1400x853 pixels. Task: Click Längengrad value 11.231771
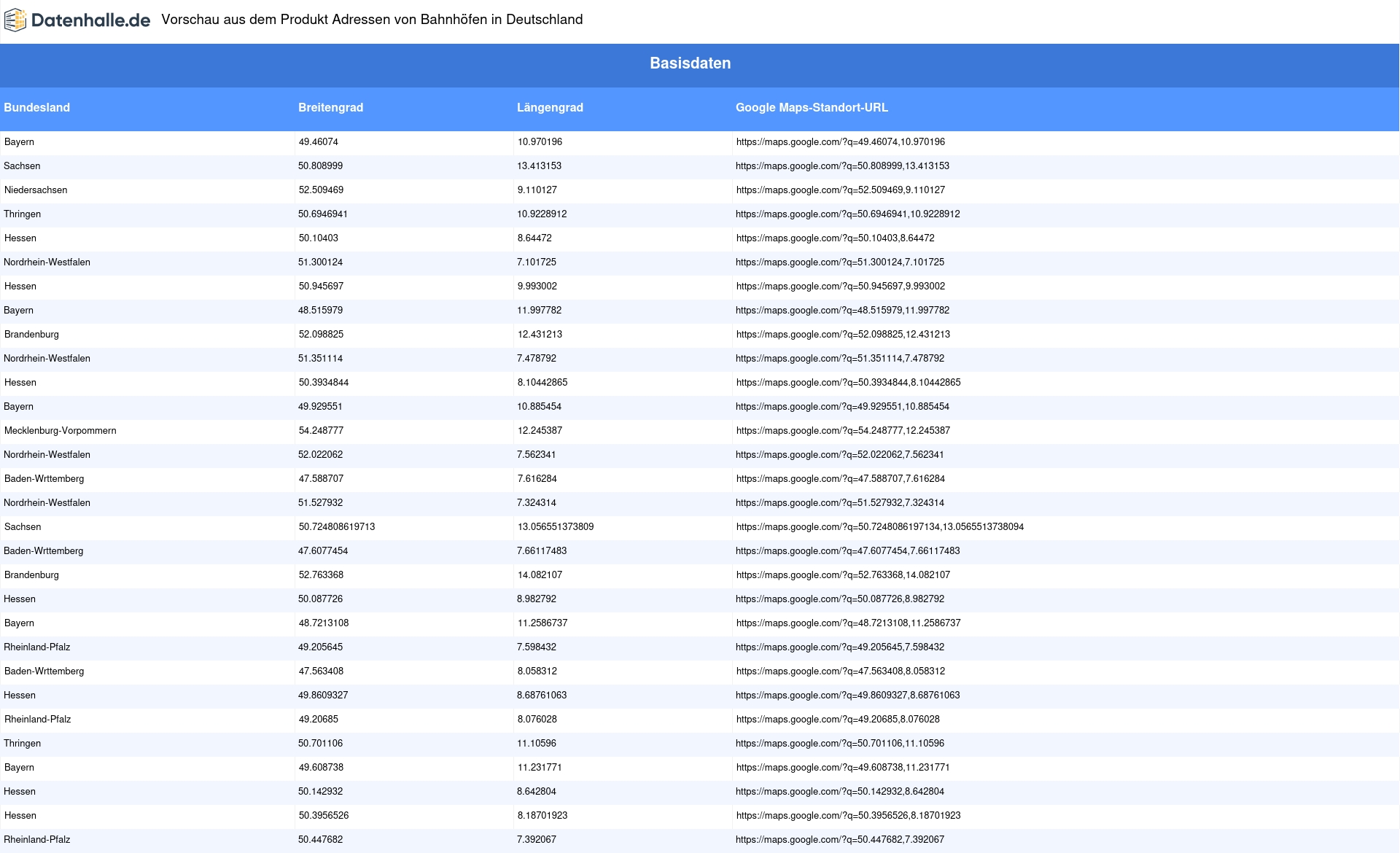pyautogui.click(x=540, y=768)
